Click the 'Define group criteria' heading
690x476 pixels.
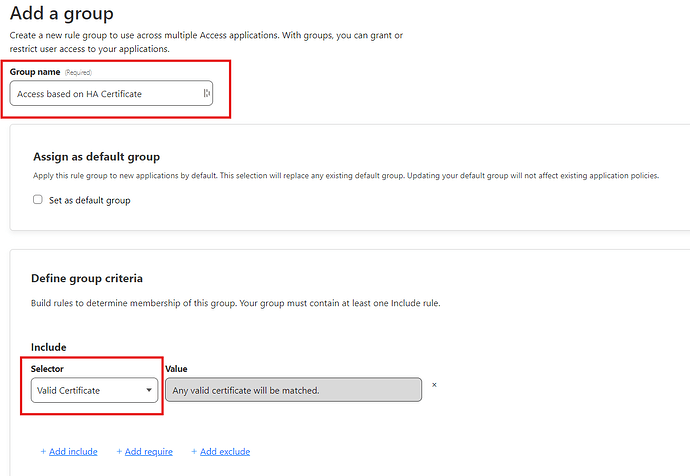[x=87, y=278]
